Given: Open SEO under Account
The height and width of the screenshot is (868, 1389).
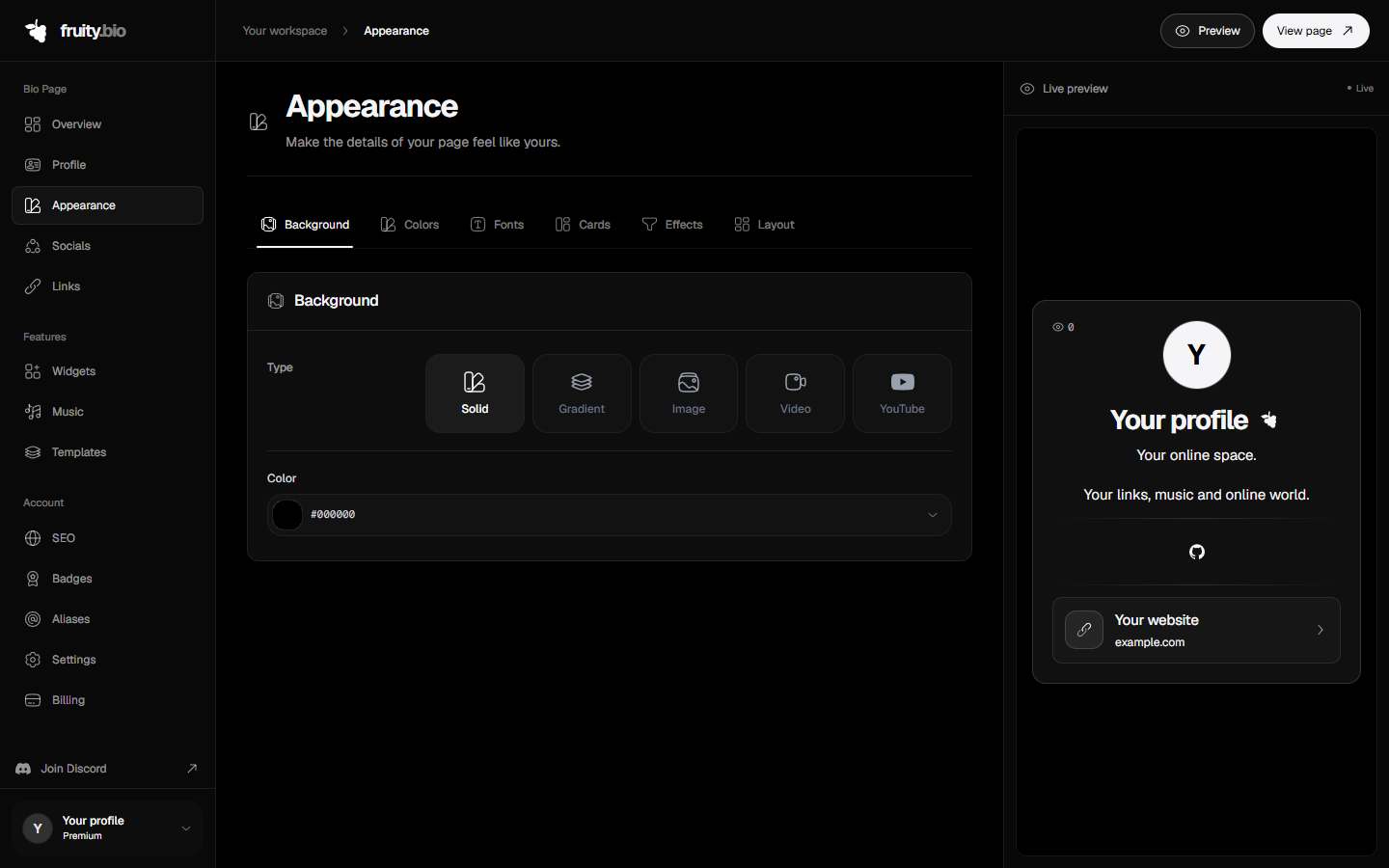Looking at the screenshot, I should click(x=107, y=538).
